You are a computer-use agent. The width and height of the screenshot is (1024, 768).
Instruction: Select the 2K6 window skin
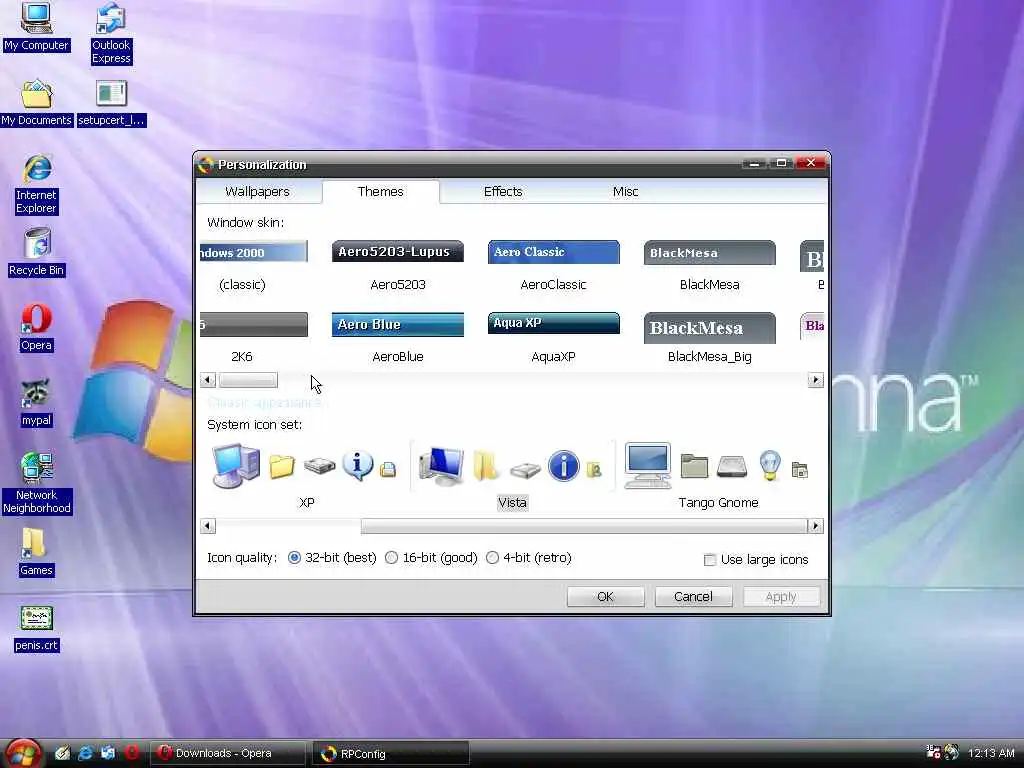[253, 338]
